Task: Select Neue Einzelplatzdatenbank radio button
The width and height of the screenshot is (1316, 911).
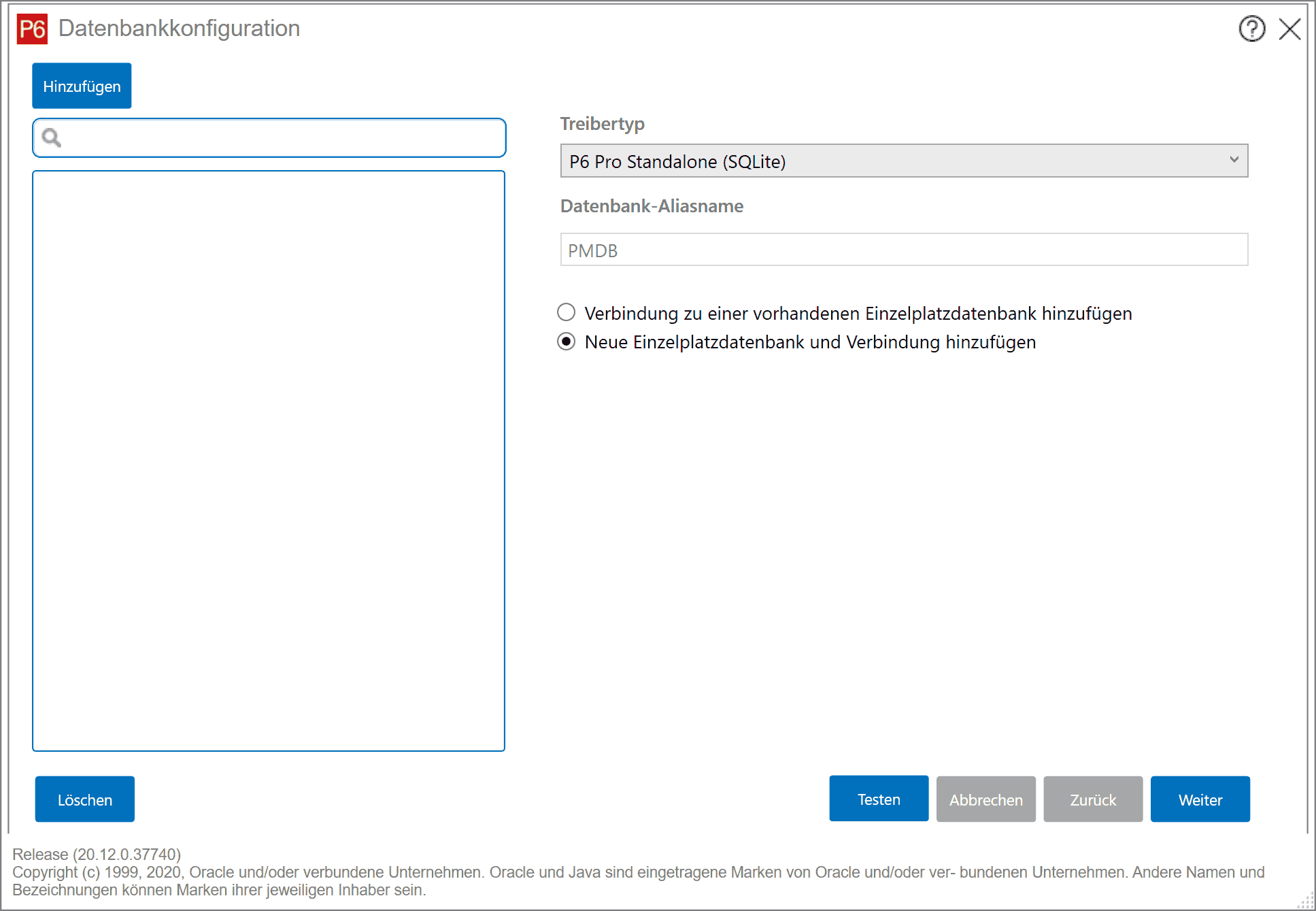Action: [567, 342]
